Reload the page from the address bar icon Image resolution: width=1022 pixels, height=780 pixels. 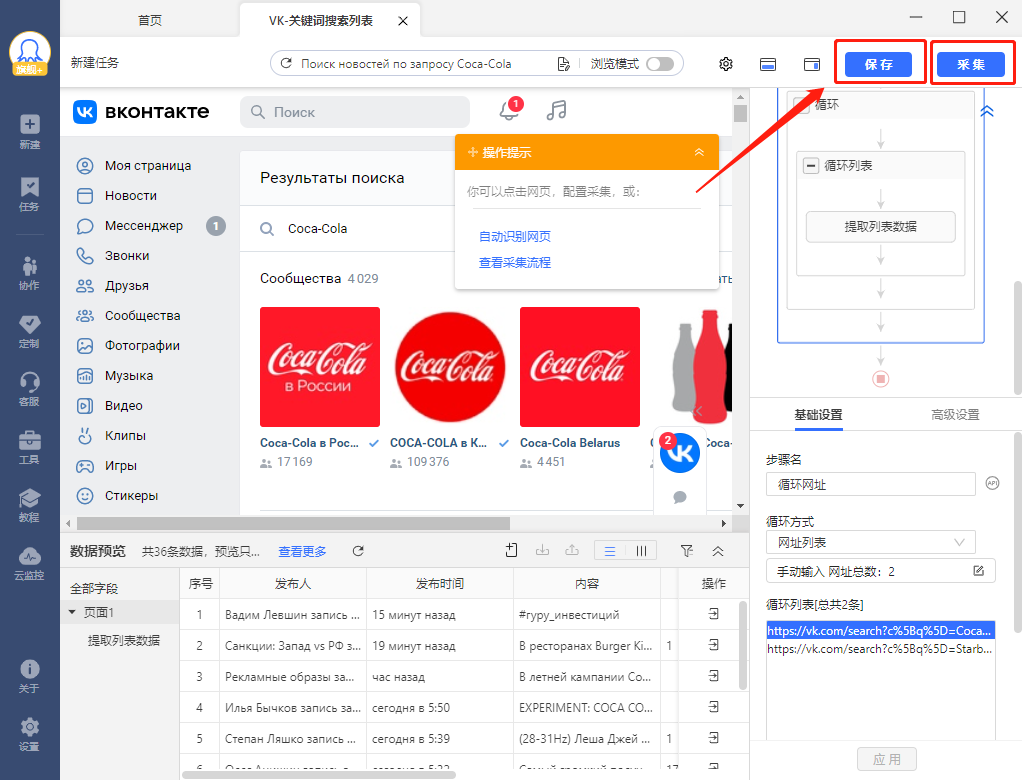click(x=286, y=63)
